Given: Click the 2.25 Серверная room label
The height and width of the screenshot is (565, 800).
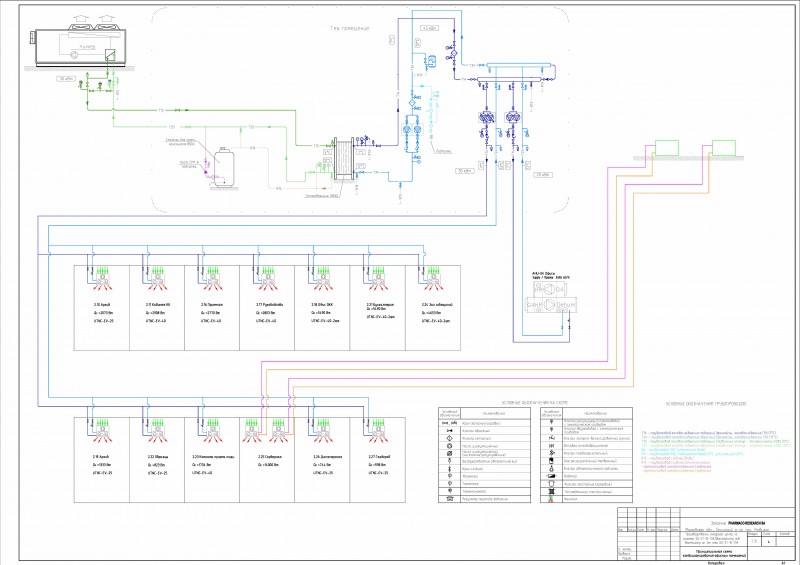Looking at the screenshot, I should click(269, 457).
